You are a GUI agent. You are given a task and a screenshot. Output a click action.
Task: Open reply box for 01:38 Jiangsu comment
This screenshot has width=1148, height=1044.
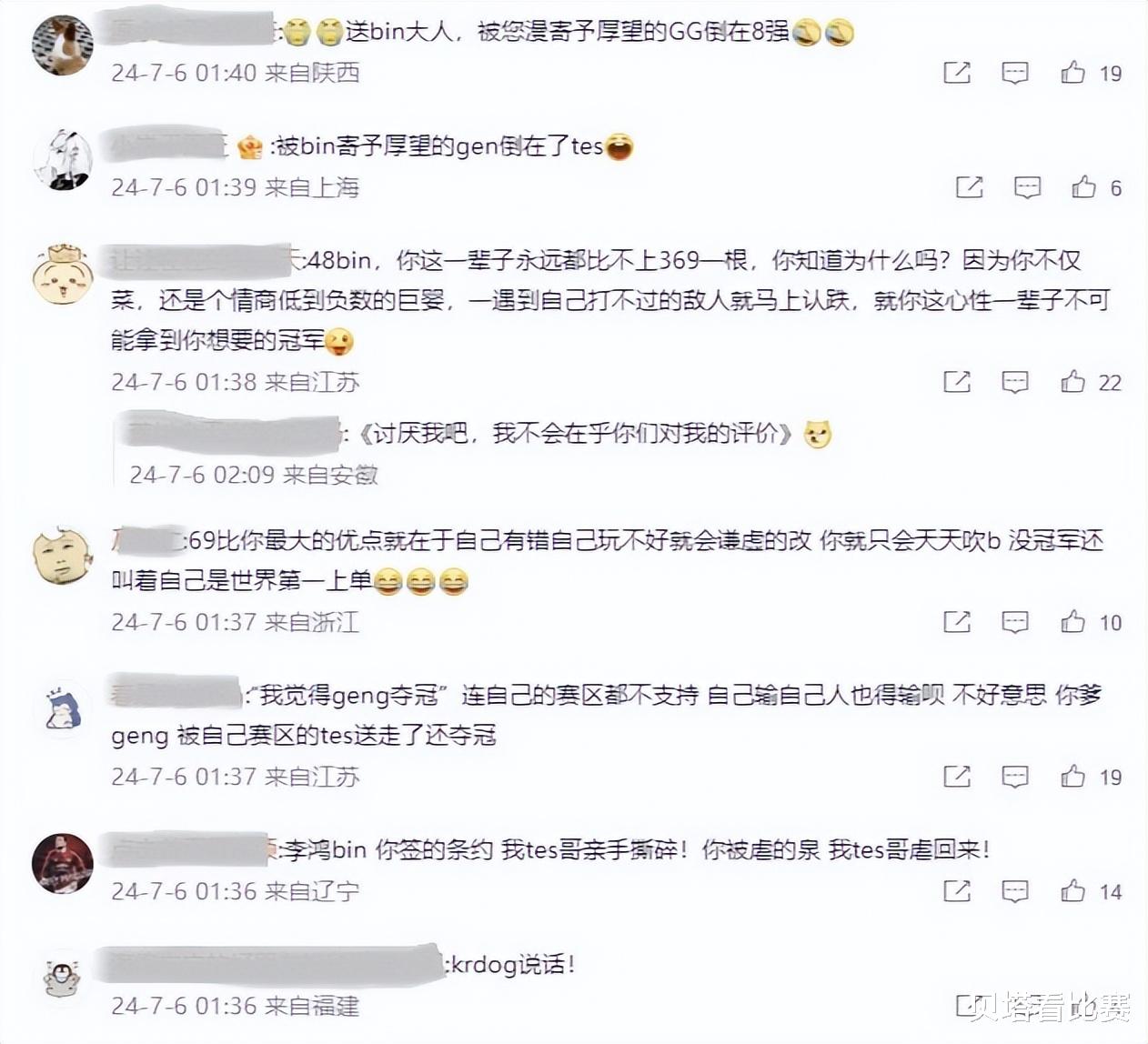[1015, 382]
